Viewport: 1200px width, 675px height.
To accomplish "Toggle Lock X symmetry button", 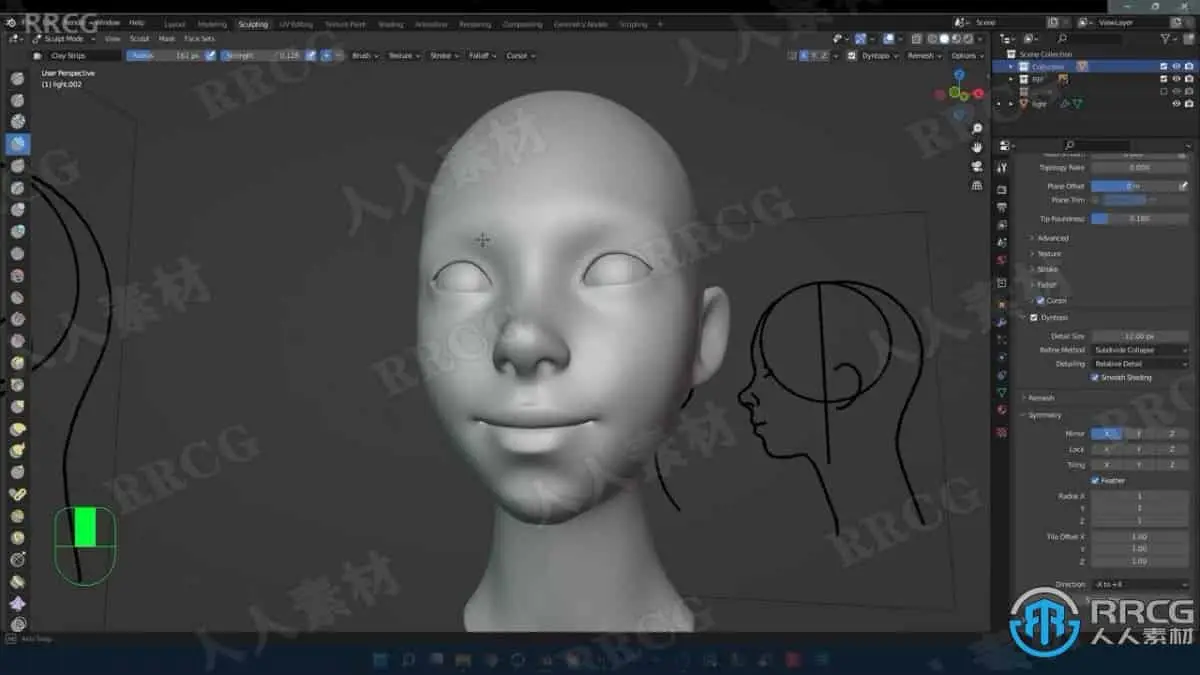I will (x=1106, y=450).
